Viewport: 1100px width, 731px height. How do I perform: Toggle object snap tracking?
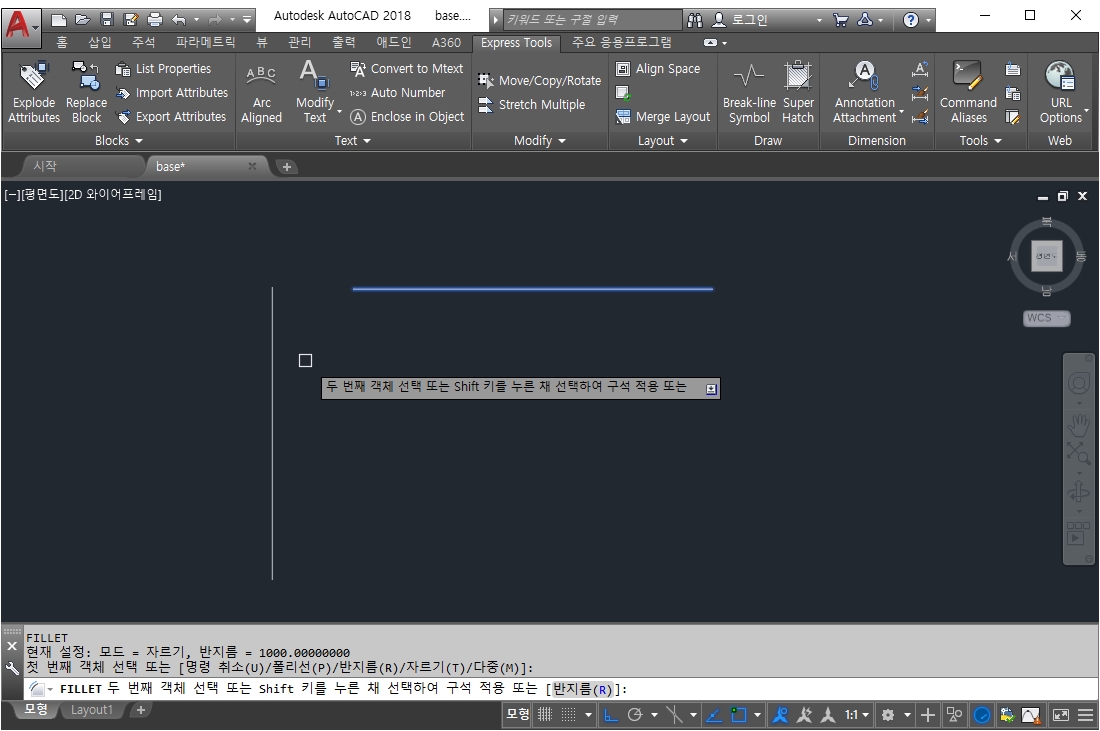coord(713,715)
